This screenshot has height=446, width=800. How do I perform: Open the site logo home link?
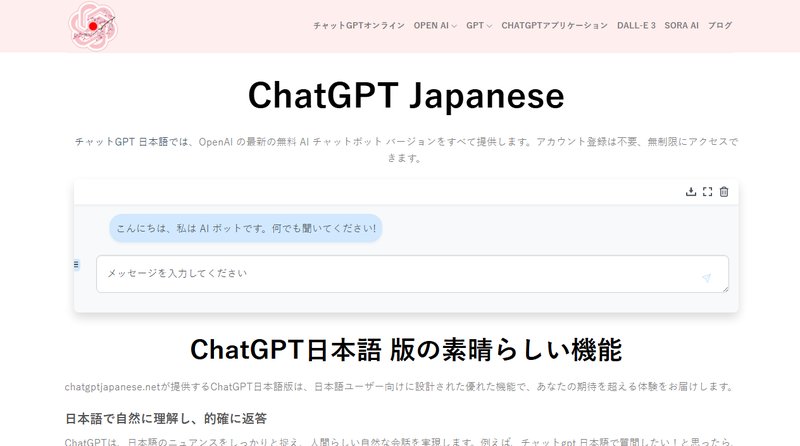point(92,26)
